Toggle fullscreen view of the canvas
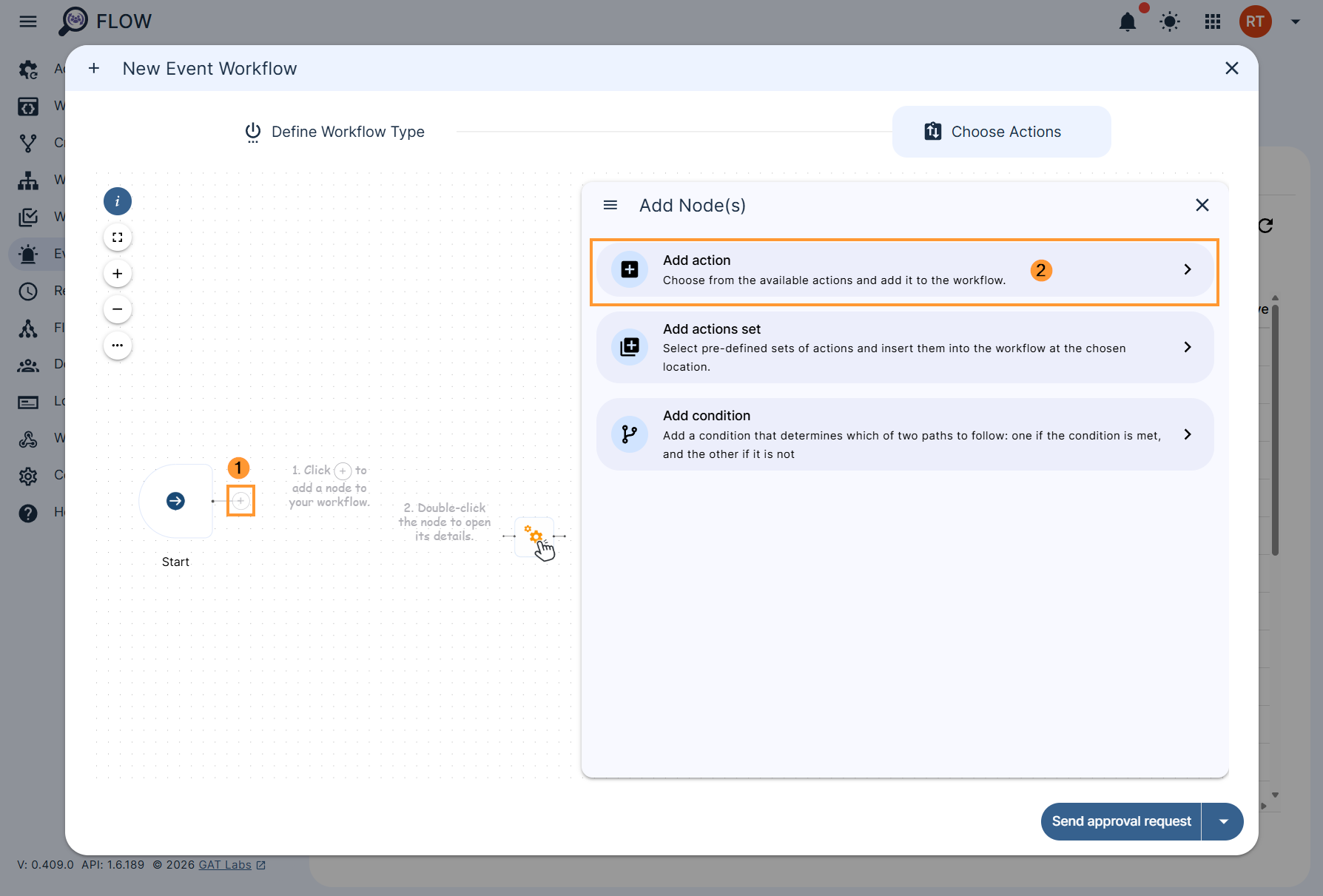Image resolution: width=1323 pixels, height=896 pixels. 117,238
